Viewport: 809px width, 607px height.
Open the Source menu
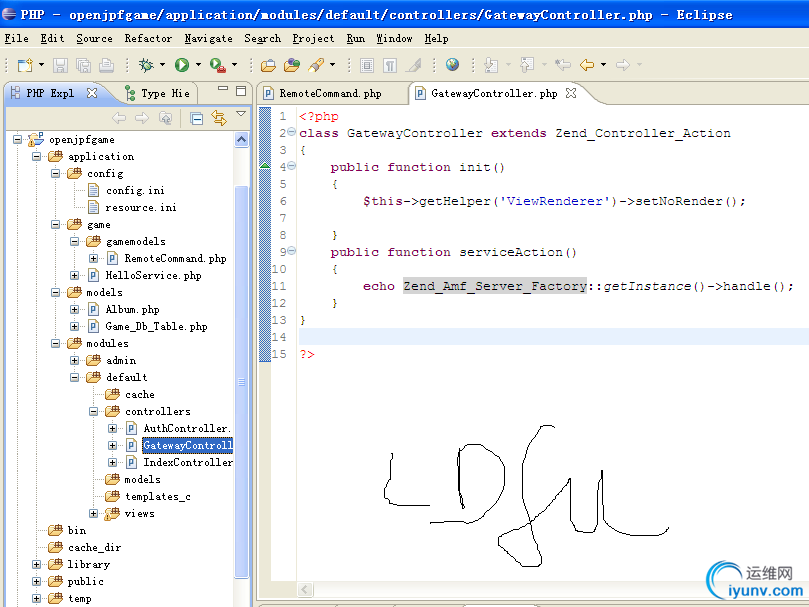point(94,39)
